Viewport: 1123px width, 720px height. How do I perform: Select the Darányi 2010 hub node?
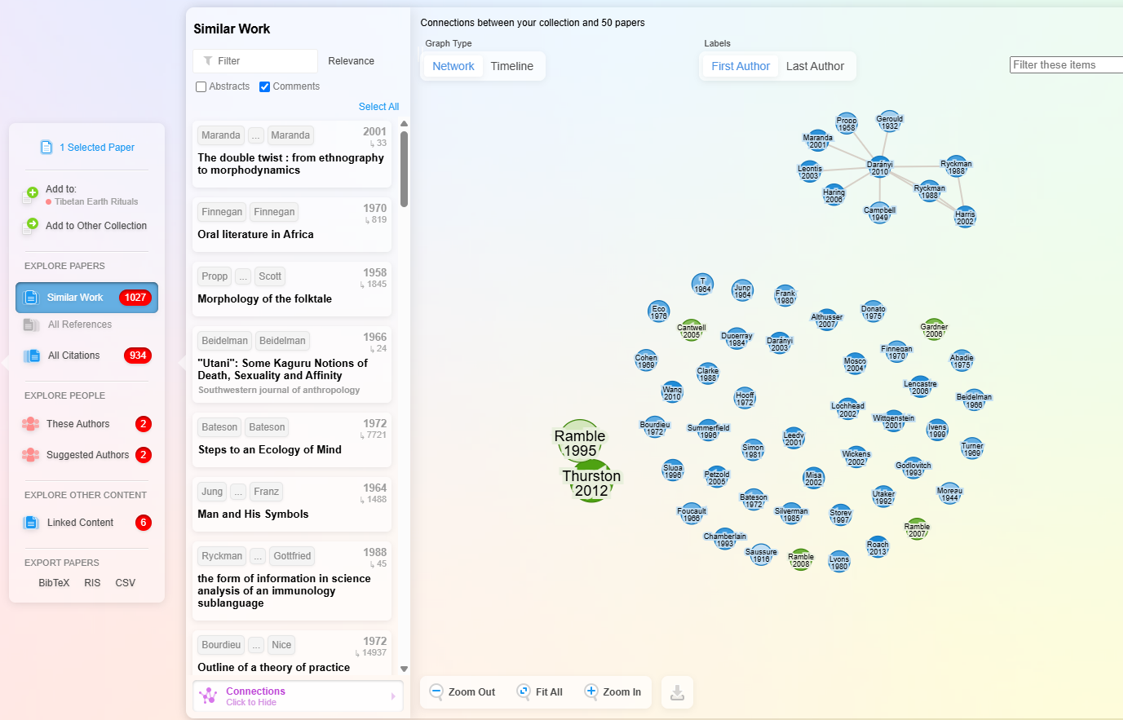[879, 168]
